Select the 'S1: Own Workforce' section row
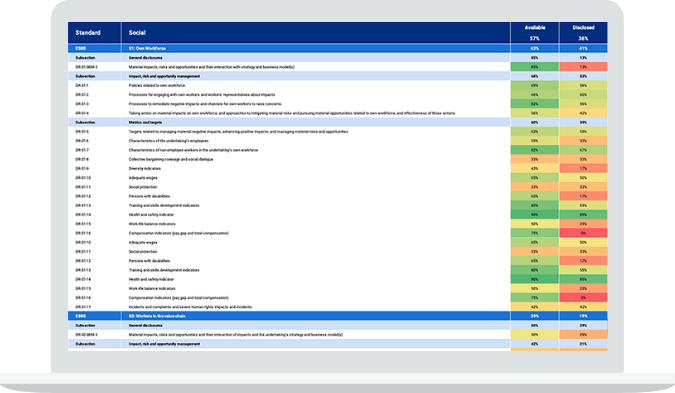This screenshot has height=393, width=675. click(x=338, y=48)
